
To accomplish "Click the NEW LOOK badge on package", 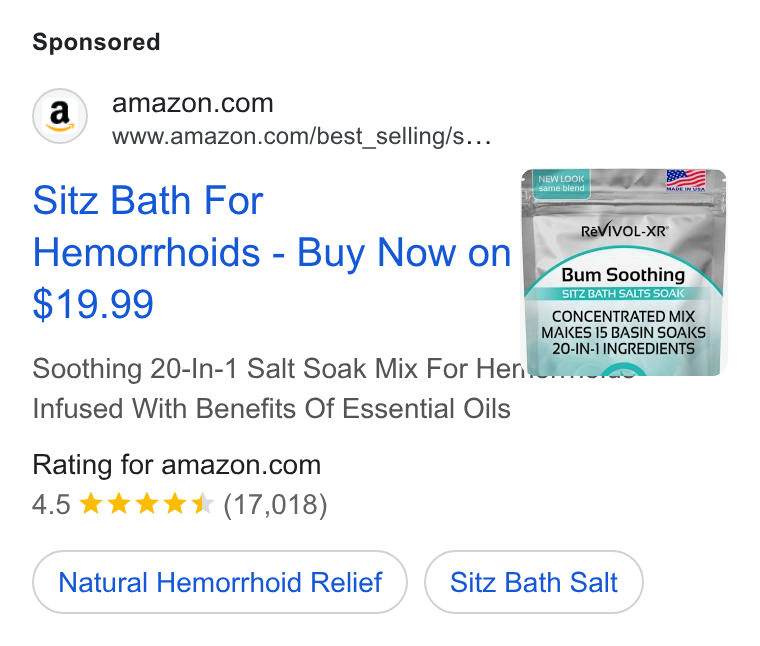I will coord(561,183).
